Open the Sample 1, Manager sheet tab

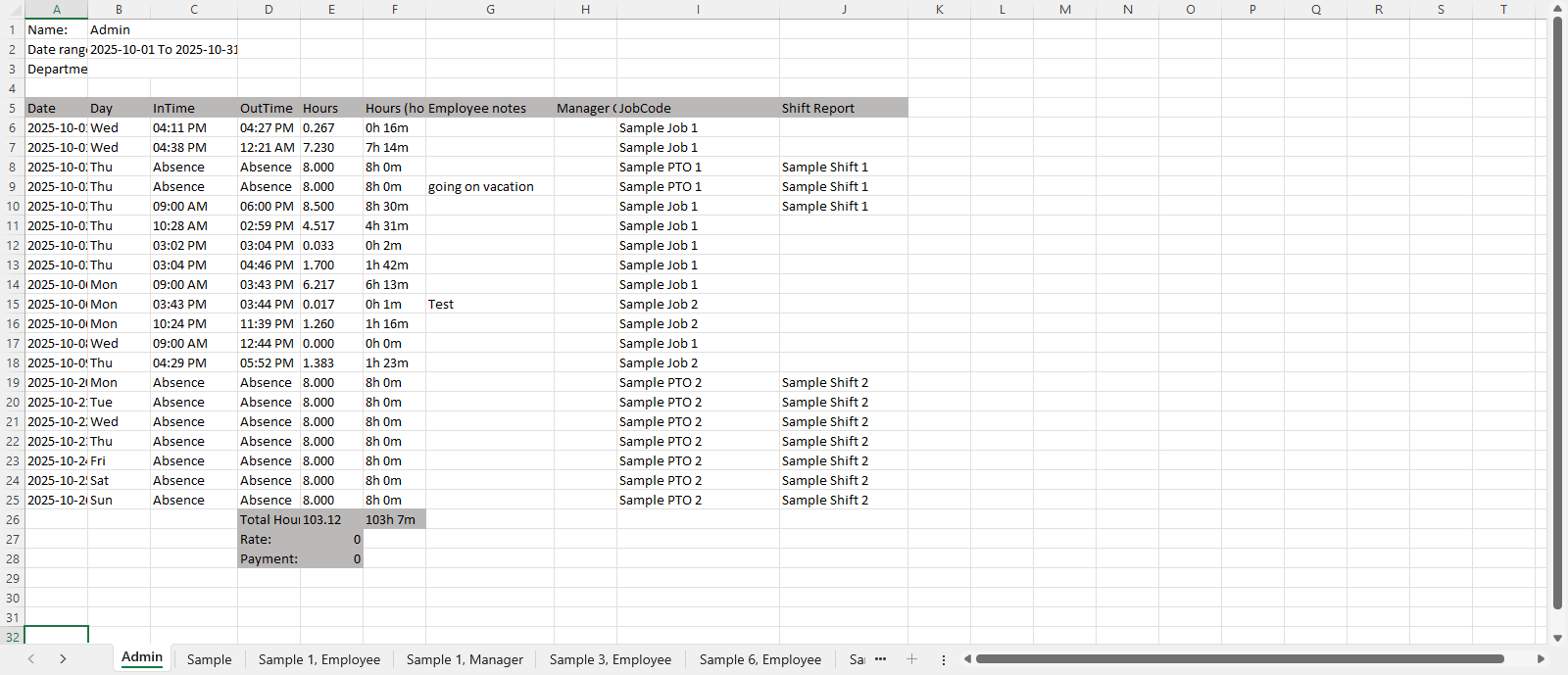pyautogui.click(x=465, y=659)
